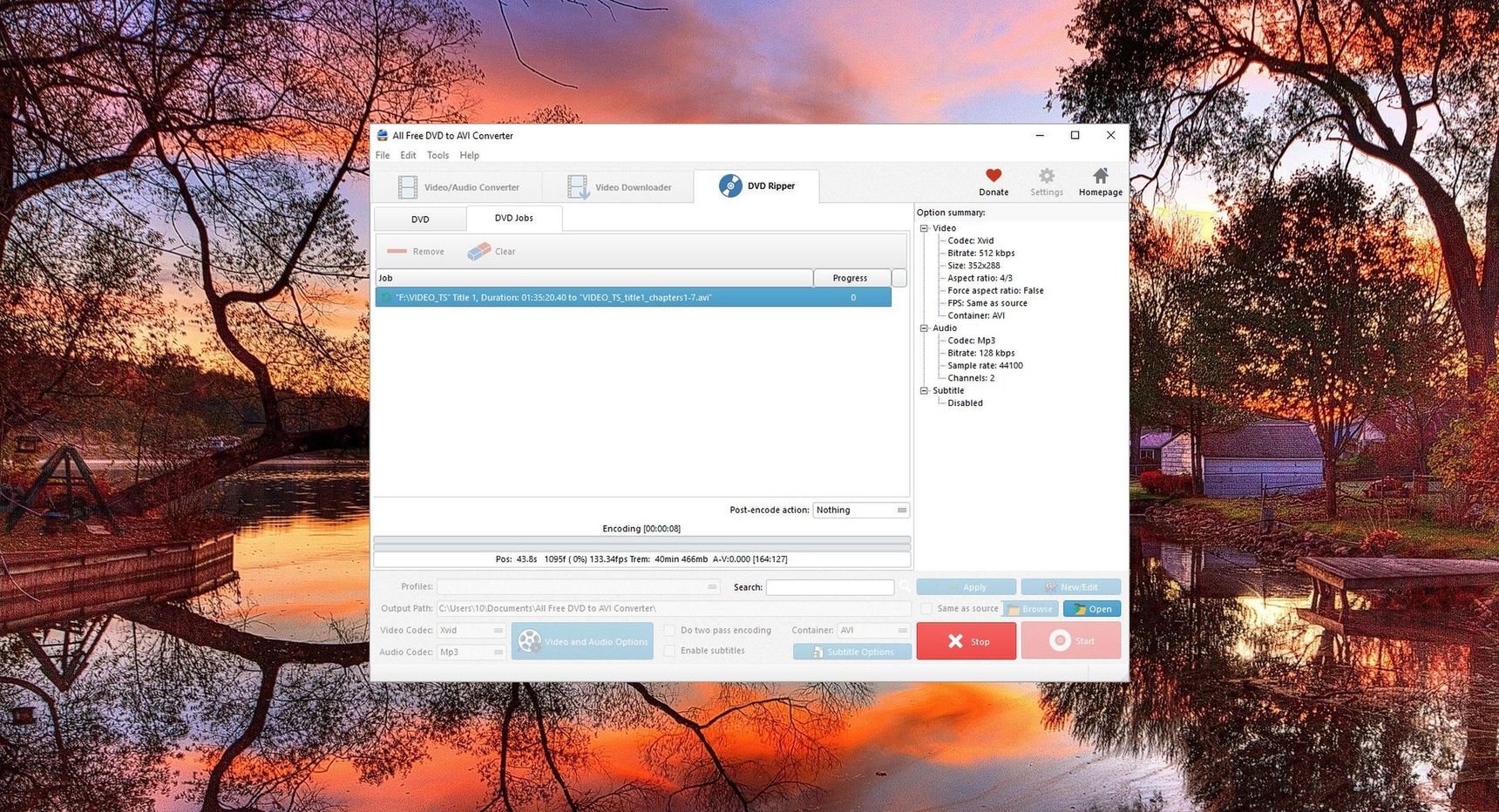
Task: Select 'FPS: Same as source' item
Action: pyautogui.click(x=987, y=303)
